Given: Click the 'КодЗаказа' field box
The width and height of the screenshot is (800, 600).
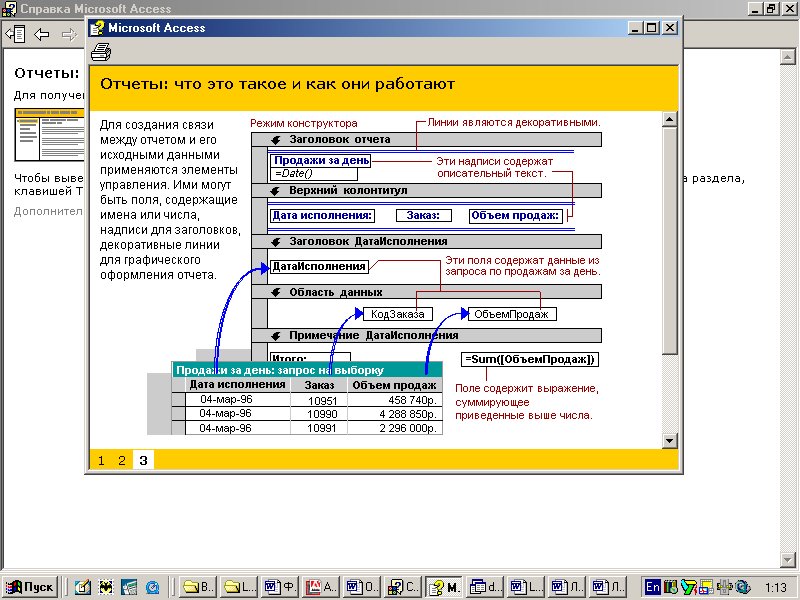Looking at the screenshot, I should 398,314.
